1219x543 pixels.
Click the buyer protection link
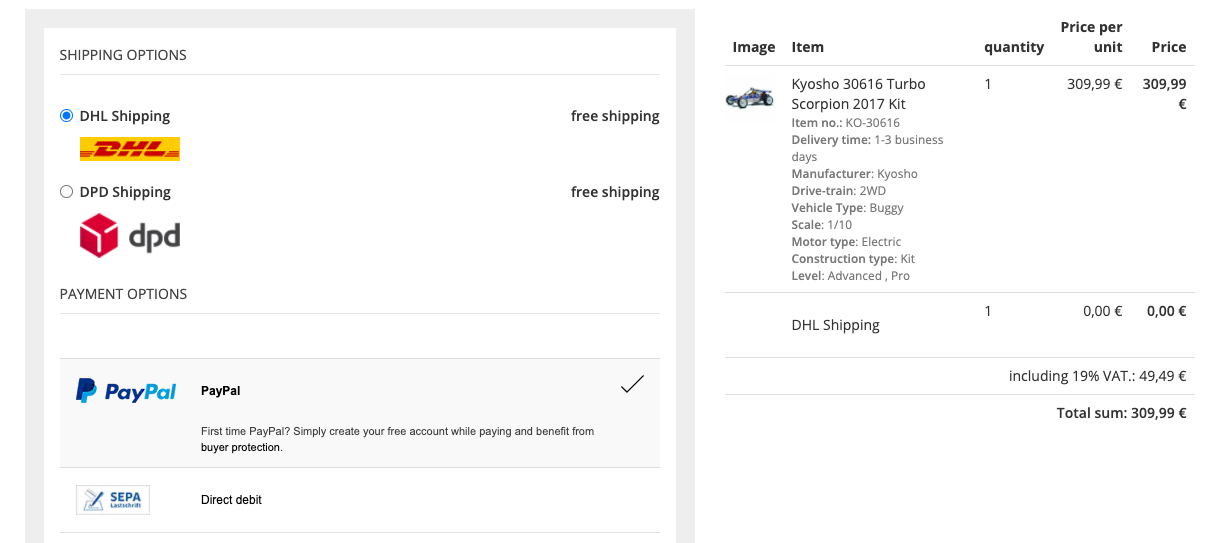241,448
